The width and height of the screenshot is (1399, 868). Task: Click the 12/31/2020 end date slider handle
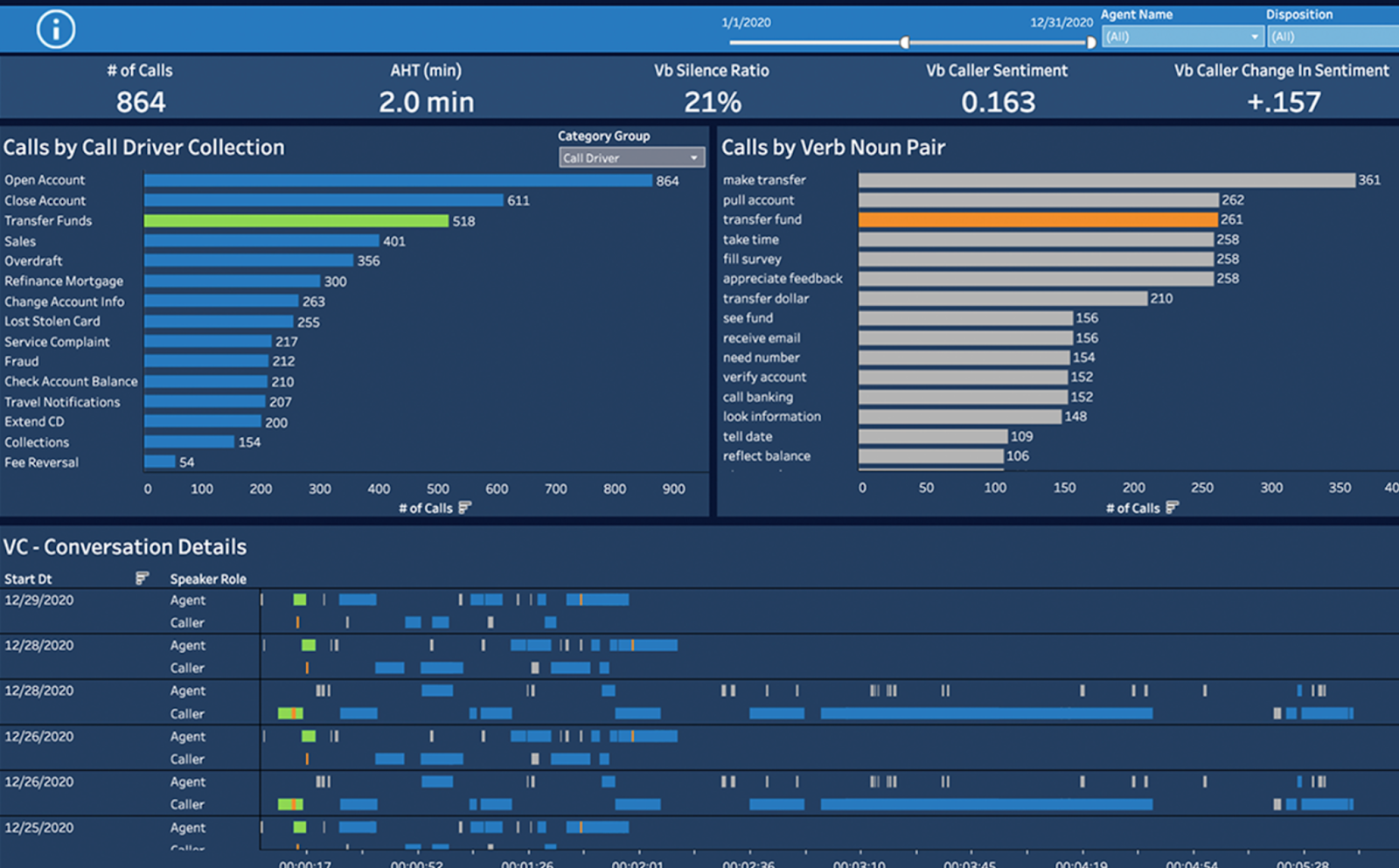[x=1090, y=42]
